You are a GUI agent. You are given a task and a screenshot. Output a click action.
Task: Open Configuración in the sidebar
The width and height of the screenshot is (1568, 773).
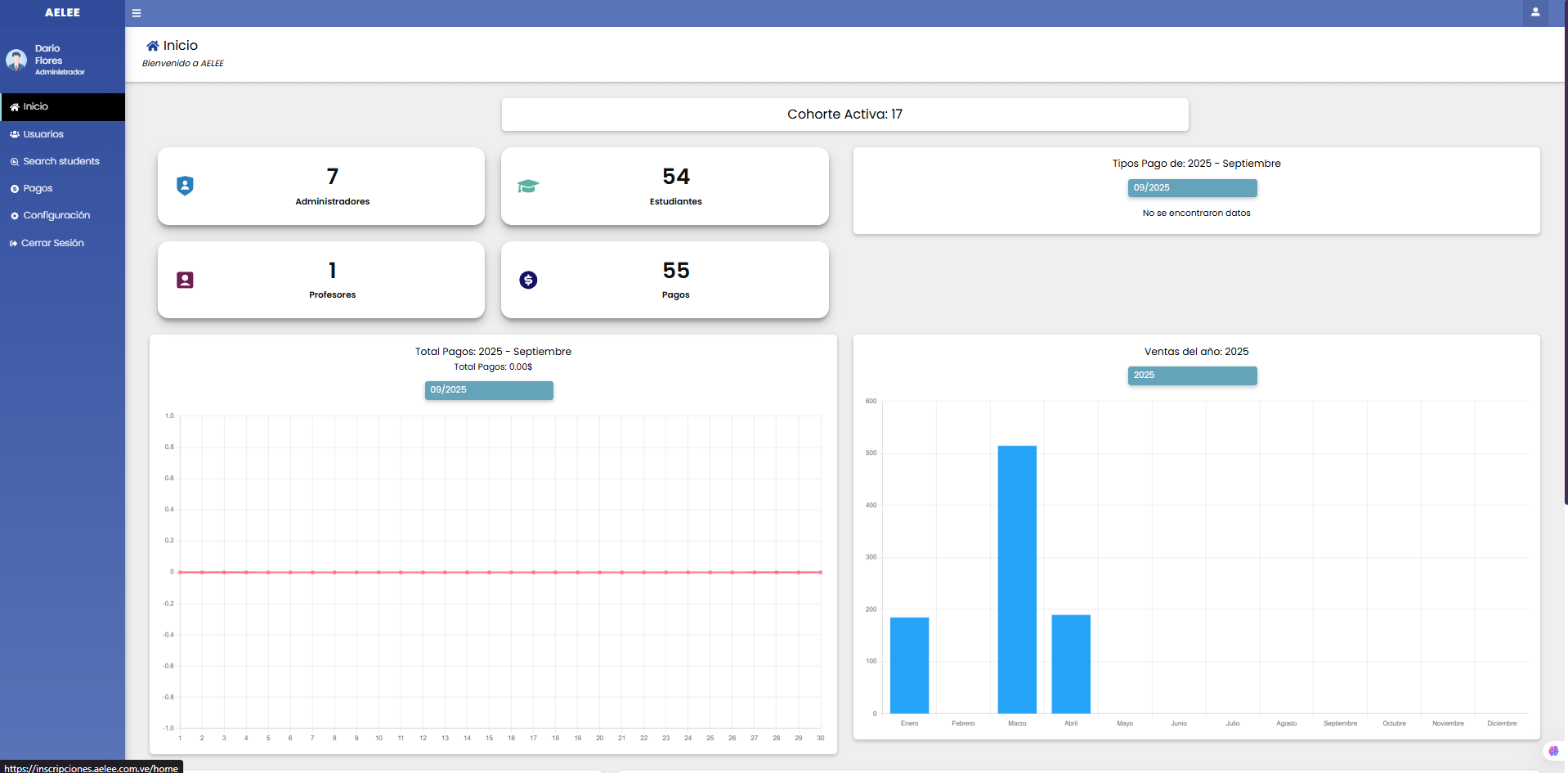[56, 215]
